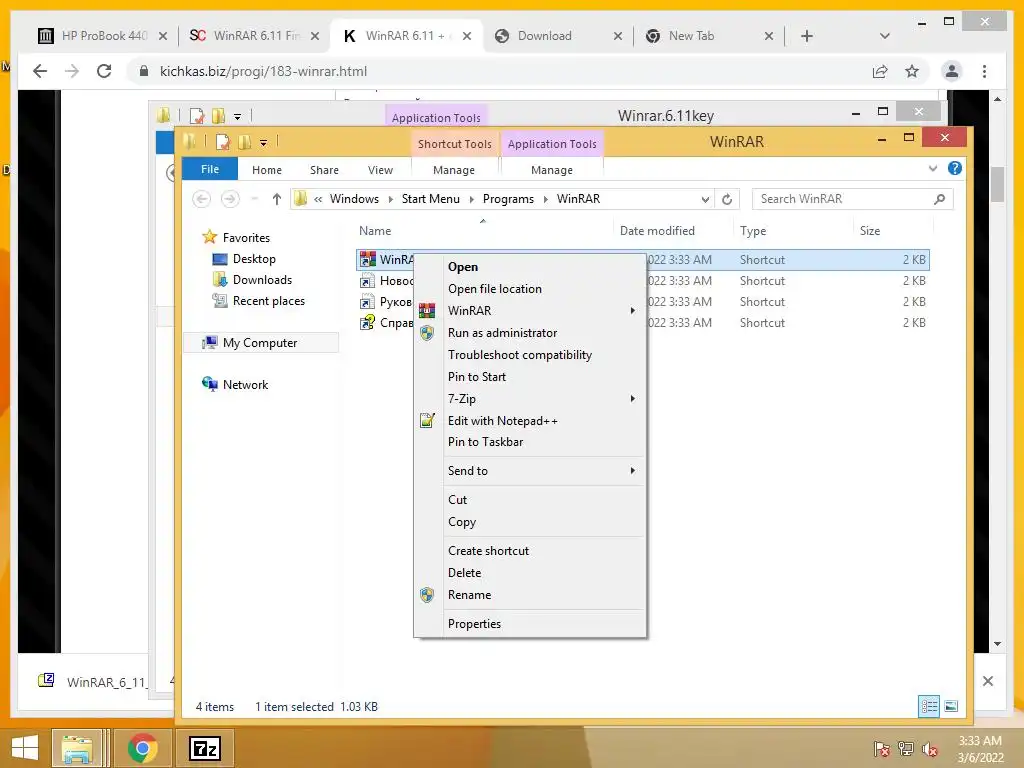1024x768 pixels.
Task: Click the Explorer Back arrow in WinRAR window
Action: [202, 199]
